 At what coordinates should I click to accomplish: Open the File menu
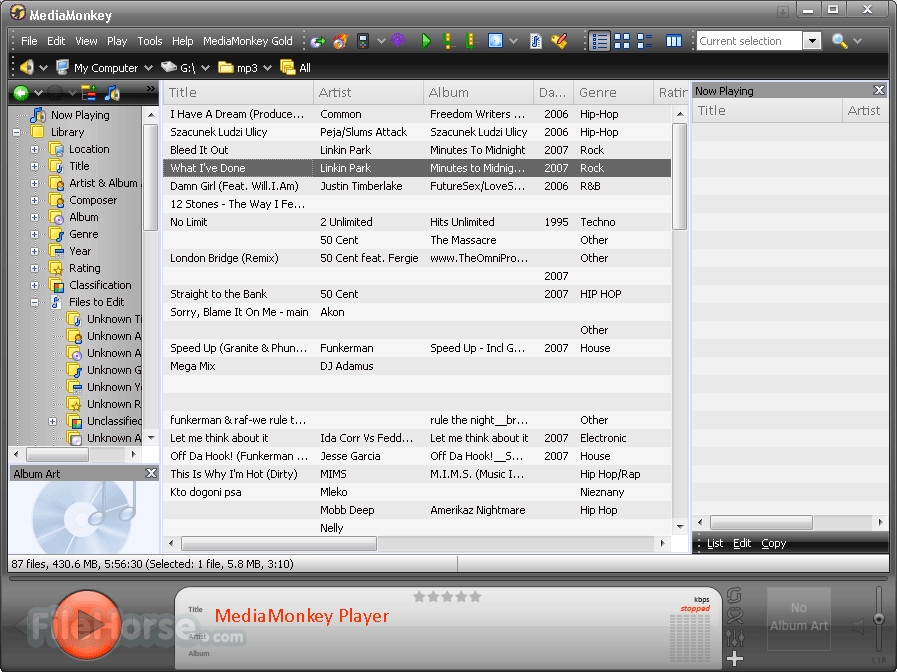(x=29, y=41)
